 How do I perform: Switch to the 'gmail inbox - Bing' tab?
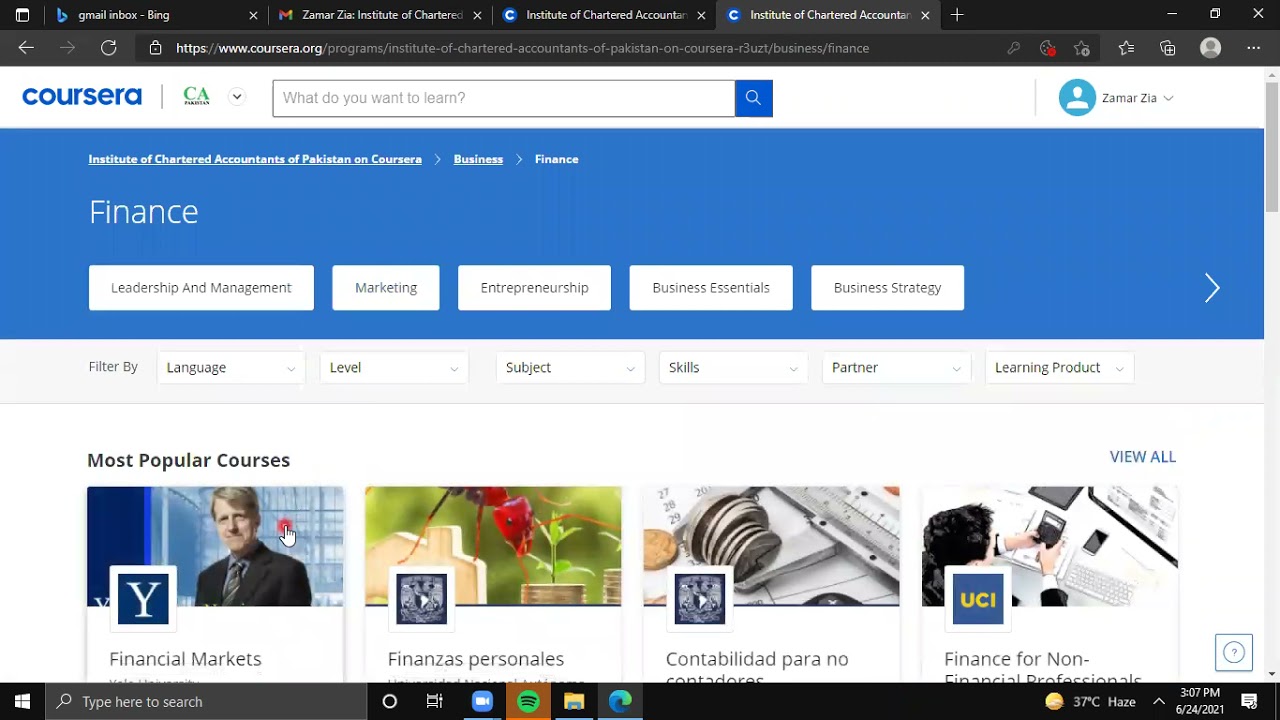pyautogui.click(x=157, y=15)
